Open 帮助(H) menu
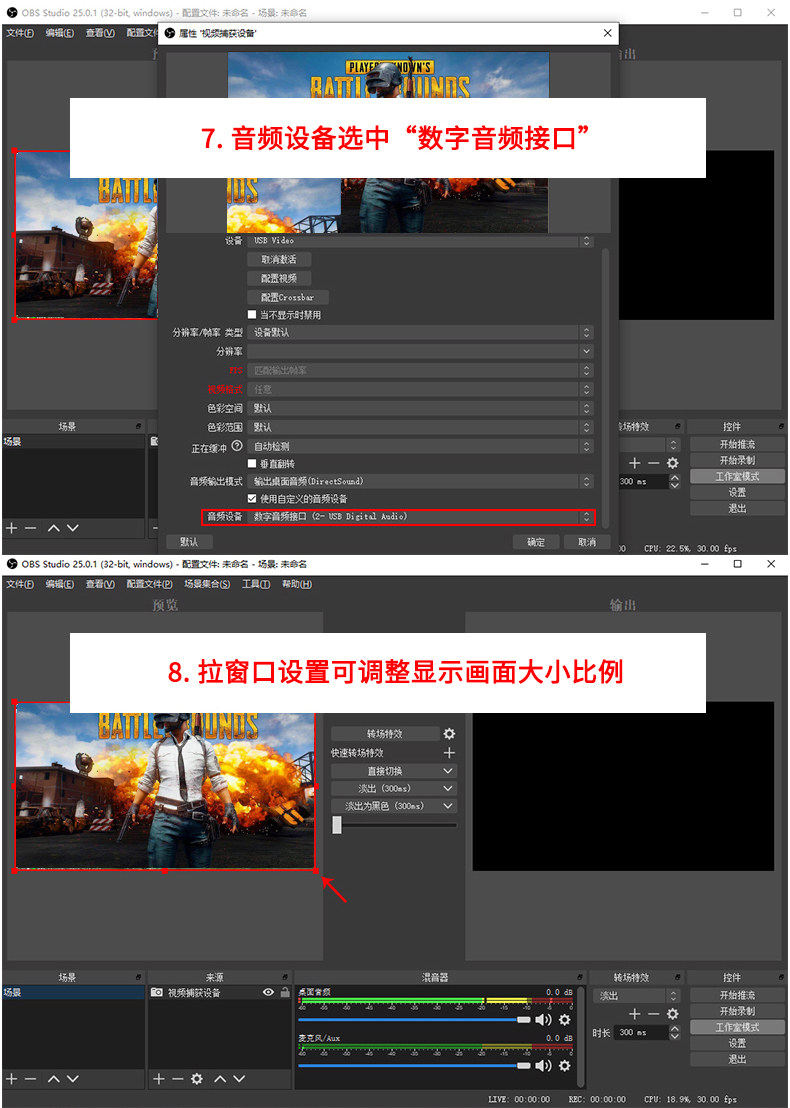Image resolution: width=790 pixels, height=1108 pixels. point(297,584)
